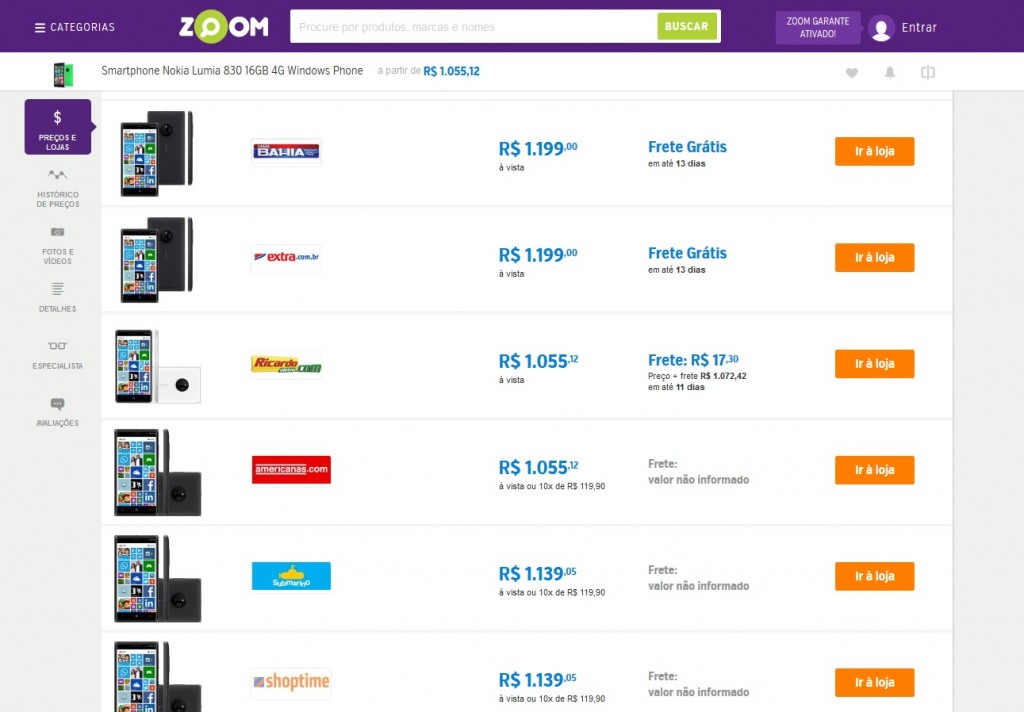This screenshot has height=712, width=1024.
Task: Open the compare products icon
Action: (928, 73)
